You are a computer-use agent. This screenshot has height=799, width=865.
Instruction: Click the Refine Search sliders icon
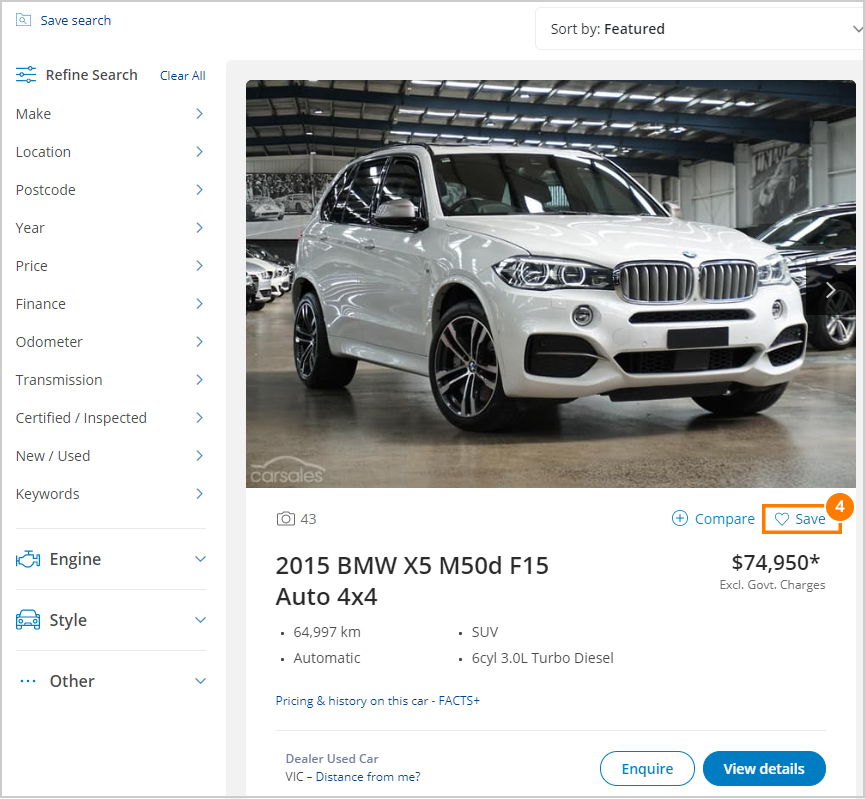click(26, 74)
